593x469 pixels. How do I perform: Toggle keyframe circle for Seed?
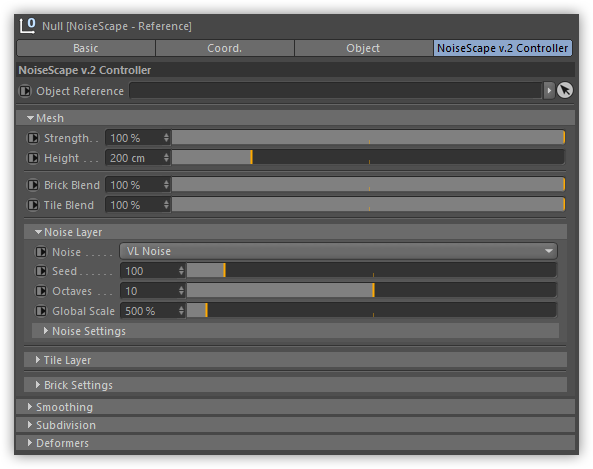tap(41, 271)
